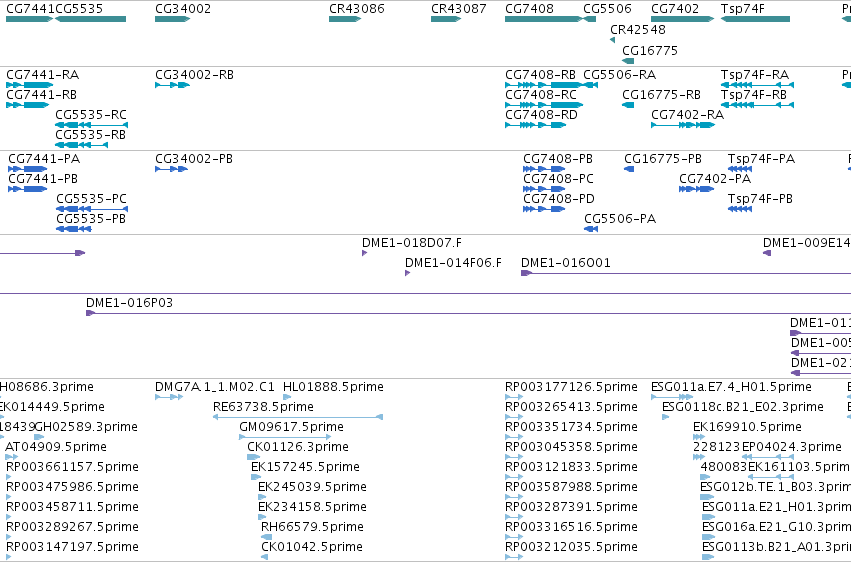This screenshot has height=562, width=851.
Task: Select the CG34002 gene glyph
Action: (x=173, y=19)
